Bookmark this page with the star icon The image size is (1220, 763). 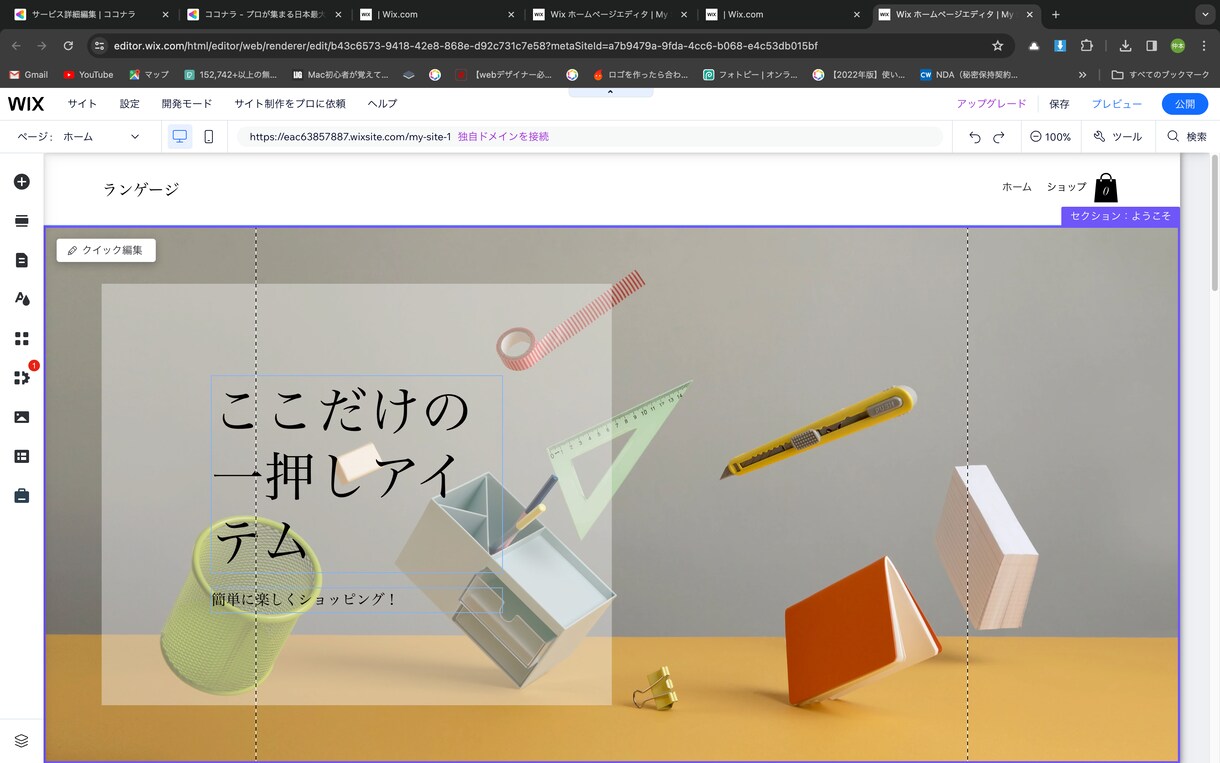[997, 46]
